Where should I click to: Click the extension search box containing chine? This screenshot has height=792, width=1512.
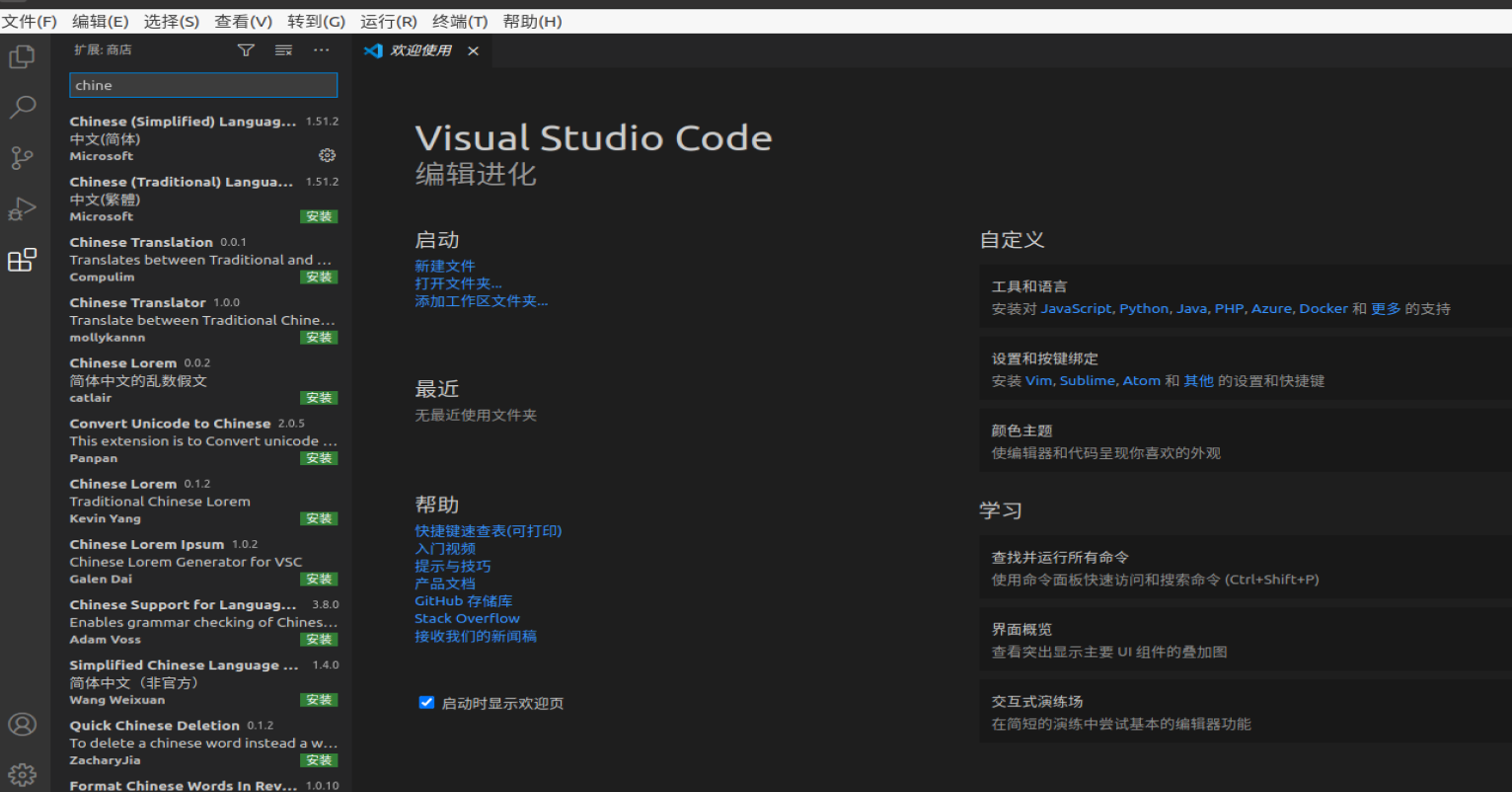click(203, 85)
